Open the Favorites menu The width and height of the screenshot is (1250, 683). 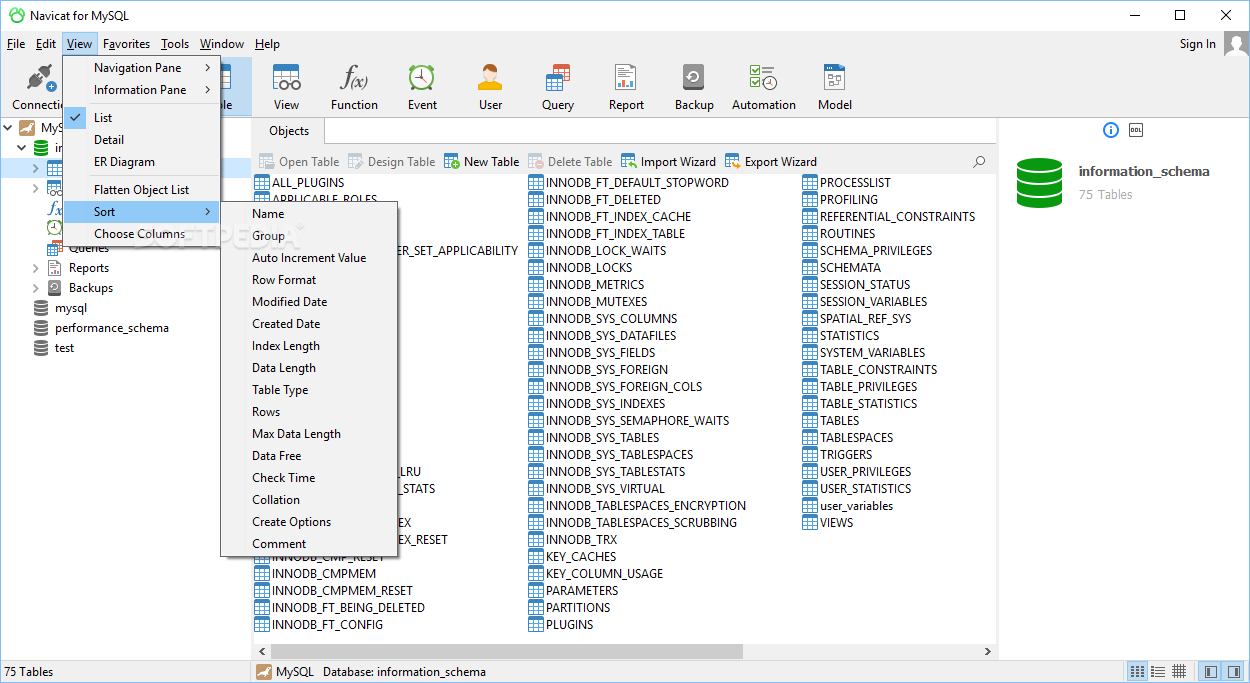pos(126,44)
